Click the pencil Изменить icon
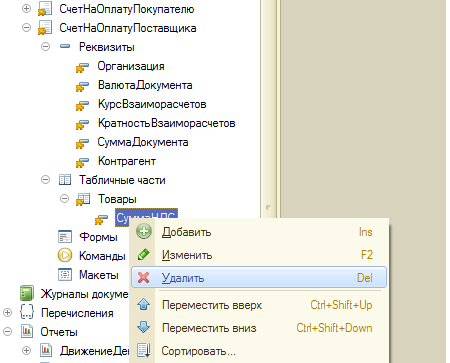The height and width of the screenshot is (363, 450). tap(144, 255)
